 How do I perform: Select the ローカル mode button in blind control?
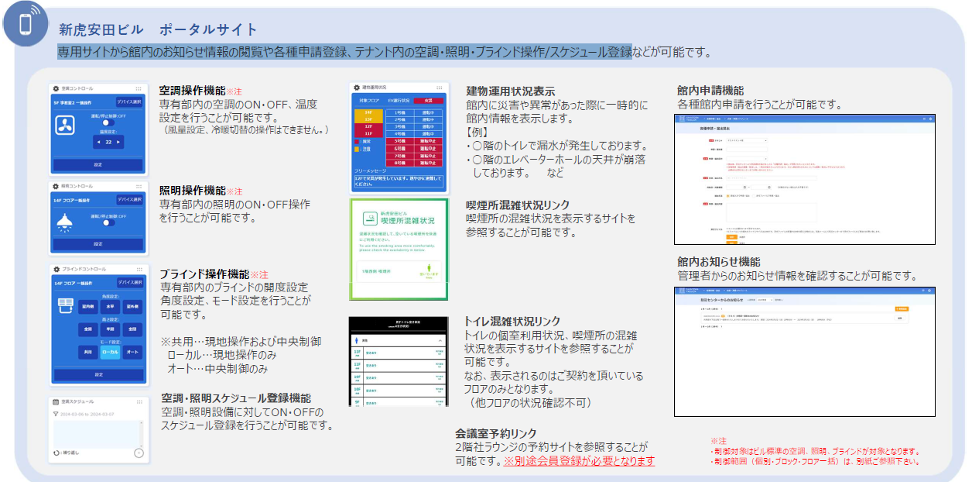[x=110, y=352]
